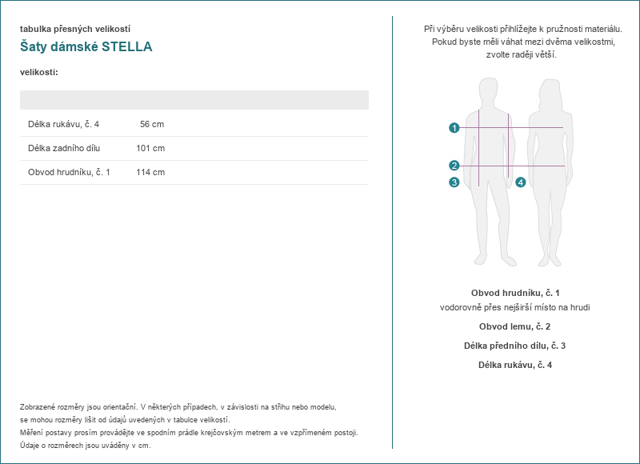
Task: Click the Šaty dámské STELLA heading
Action: [86, 47]
